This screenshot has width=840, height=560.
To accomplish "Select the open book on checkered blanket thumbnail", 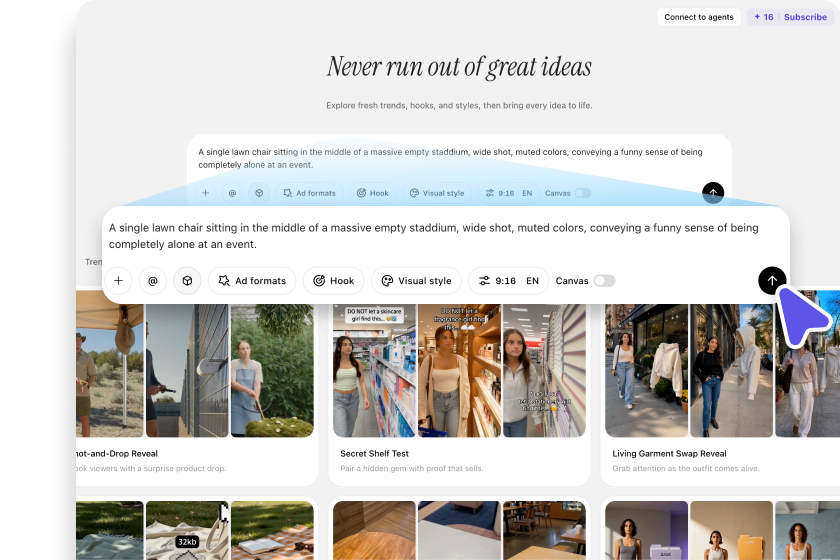I will coord(272,530).
